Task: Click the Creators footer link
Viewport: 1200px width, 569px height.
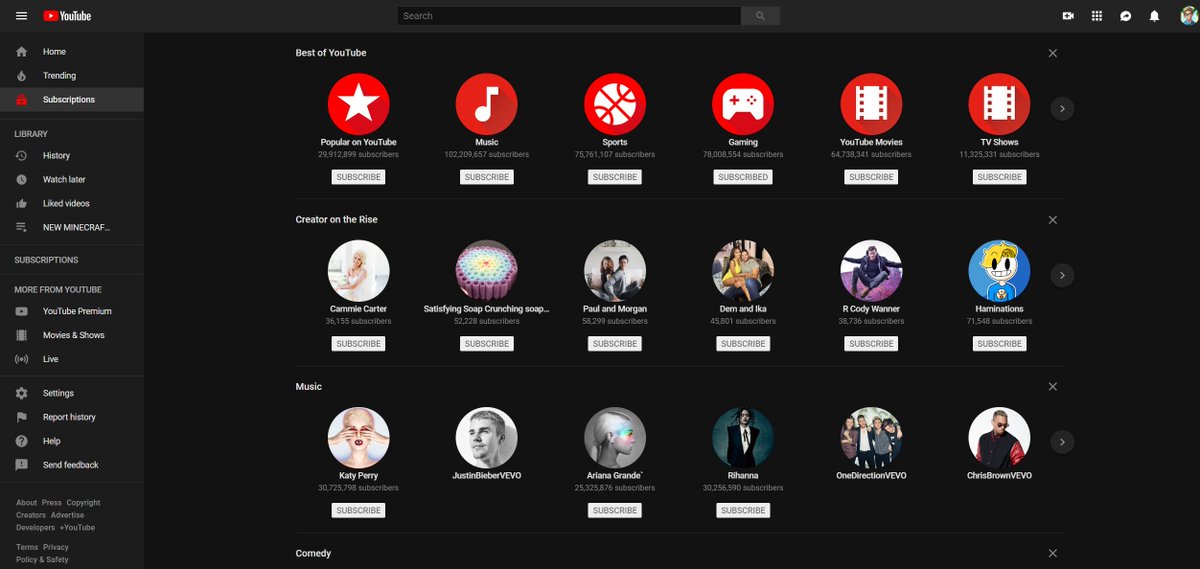Action: pyautogui.click(x=31, y=516)
